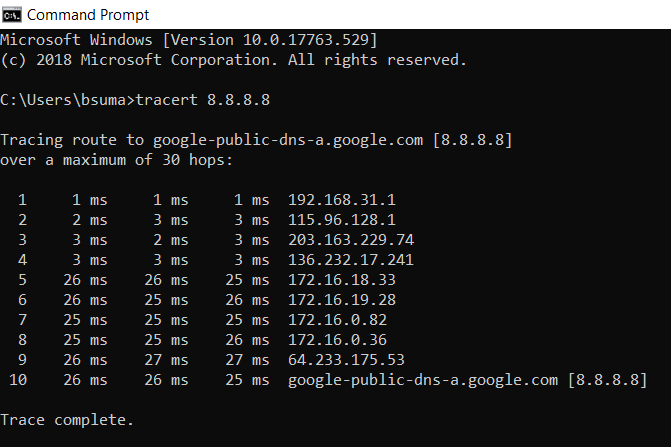
Task: Click hop 7 address 172.16.0.82
Action: click(x=339, y=320)
